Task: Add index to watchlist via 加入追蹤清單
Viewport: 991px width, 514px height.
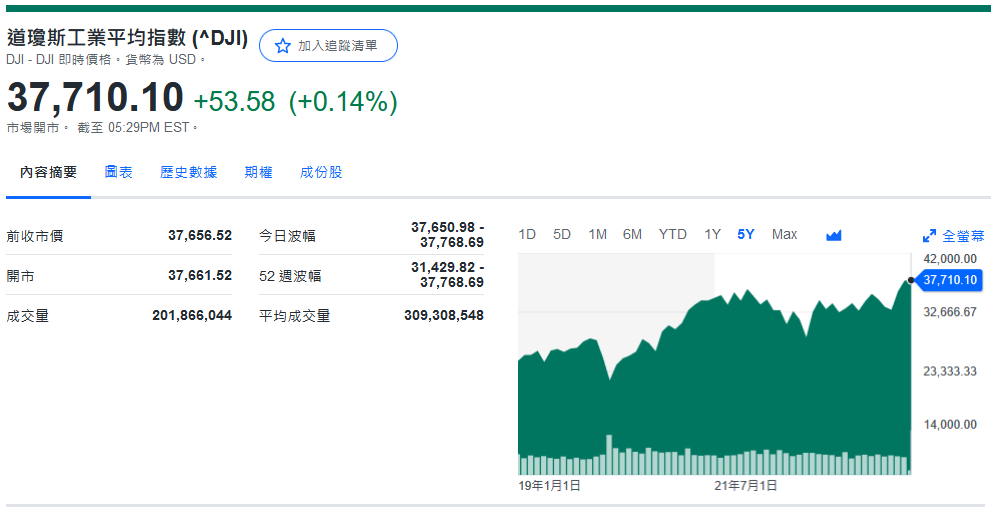Action: 328,46
